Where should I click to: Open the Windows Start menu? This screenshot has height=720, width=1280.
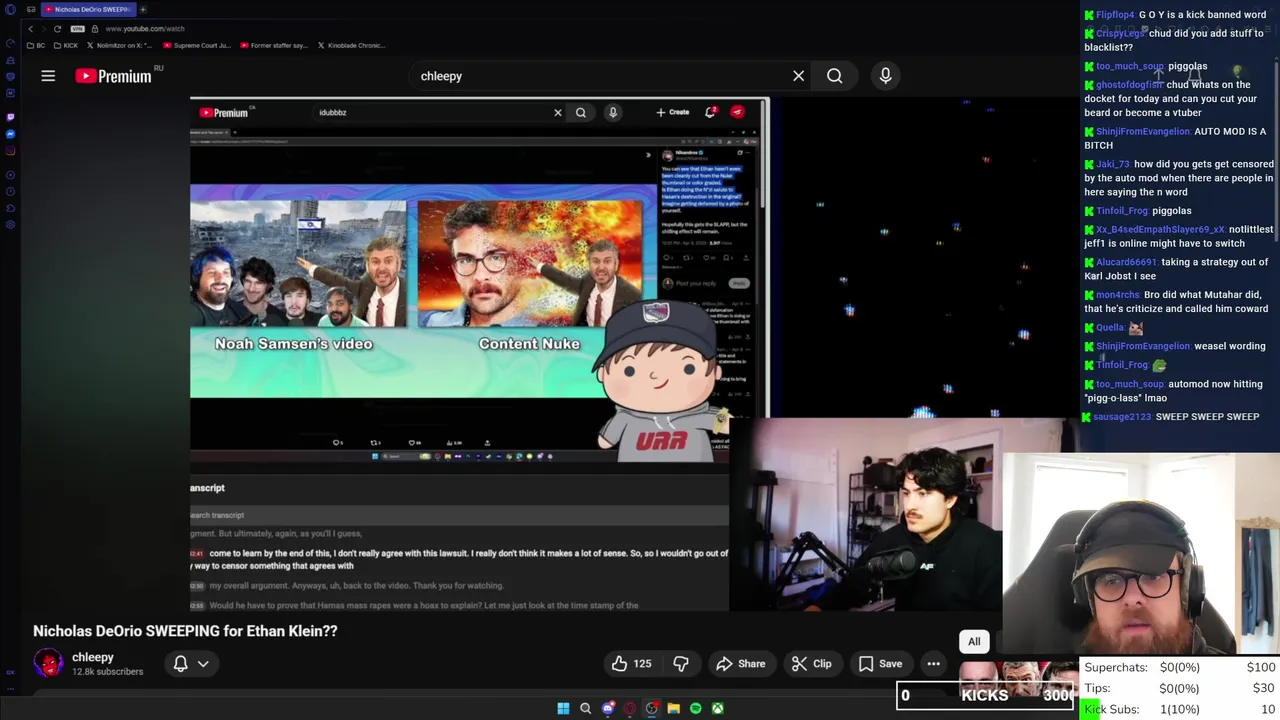pos(563,708)
